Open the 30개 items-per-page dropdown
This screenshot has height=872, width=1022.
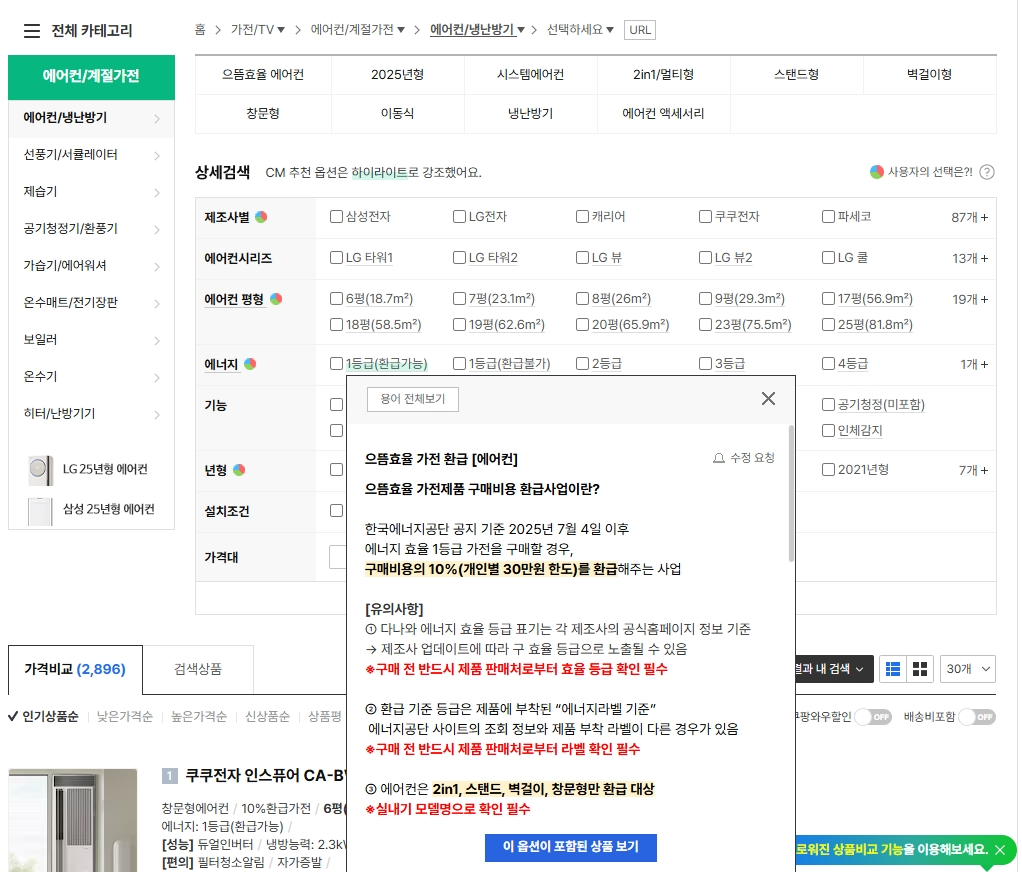pyautogui.click(x=967, y=670)
